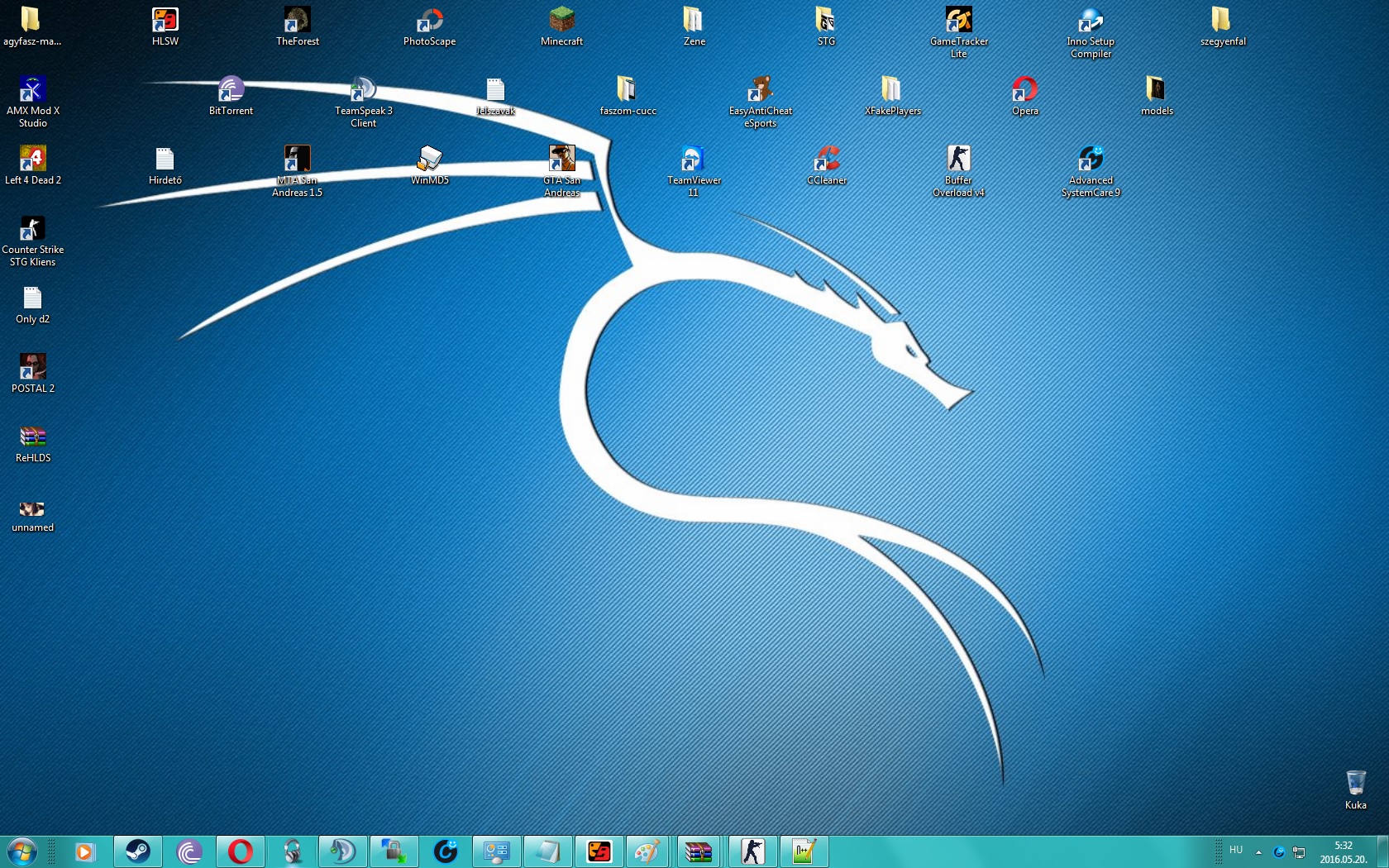This screenshot has width=1389, height=868.
Task: Open Advanced SystemCare taskbar icon
Action: [446, 851]
